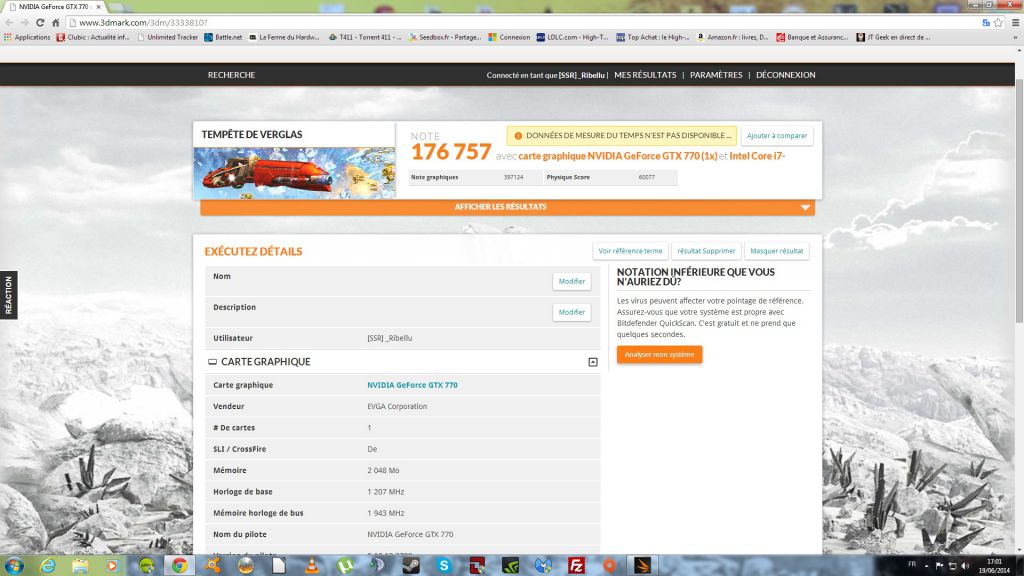Click Modifier next to Nom

(x=571, y=281)
